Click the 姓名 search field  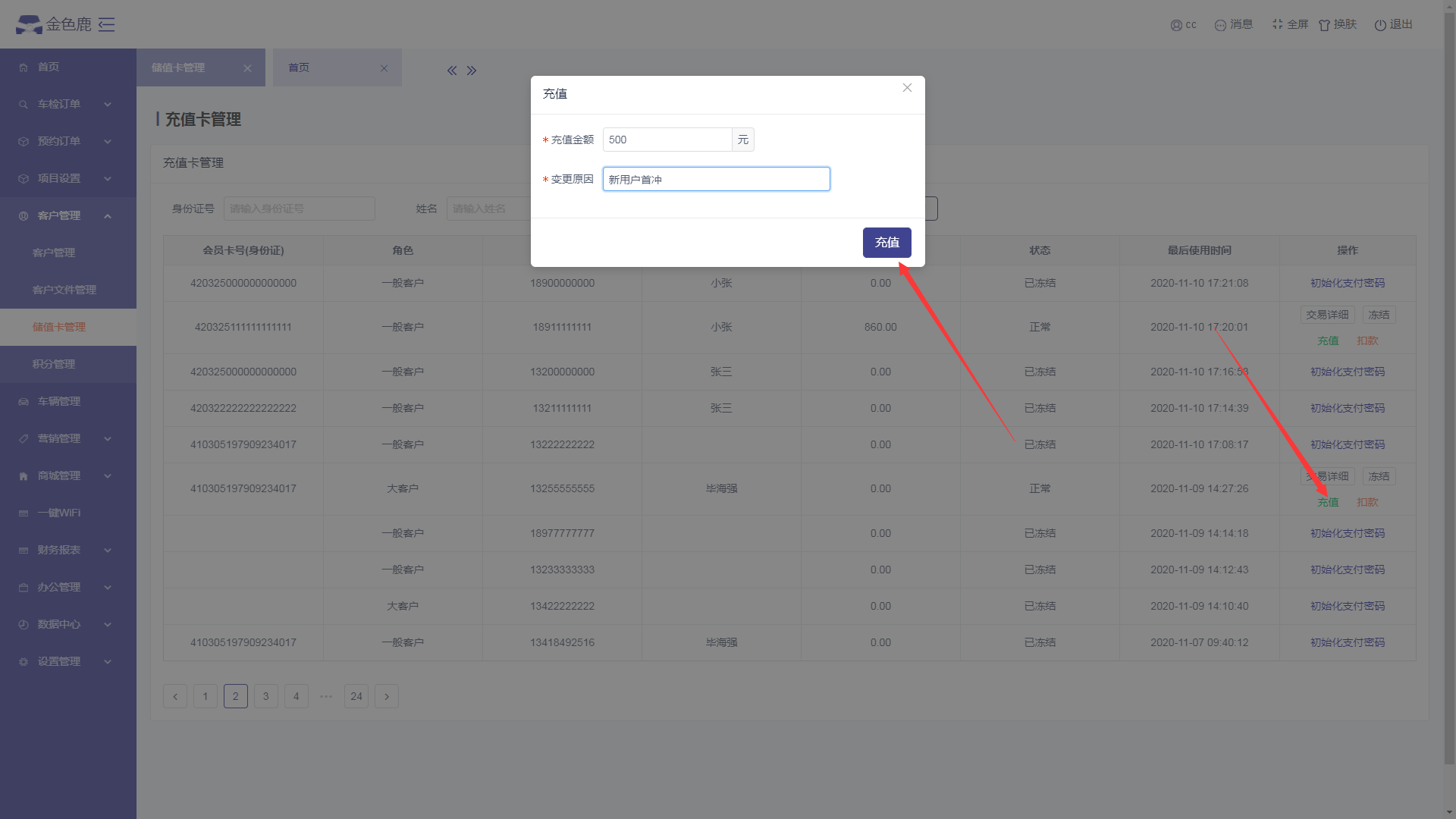pyautogui.click(x=489, y=209)
